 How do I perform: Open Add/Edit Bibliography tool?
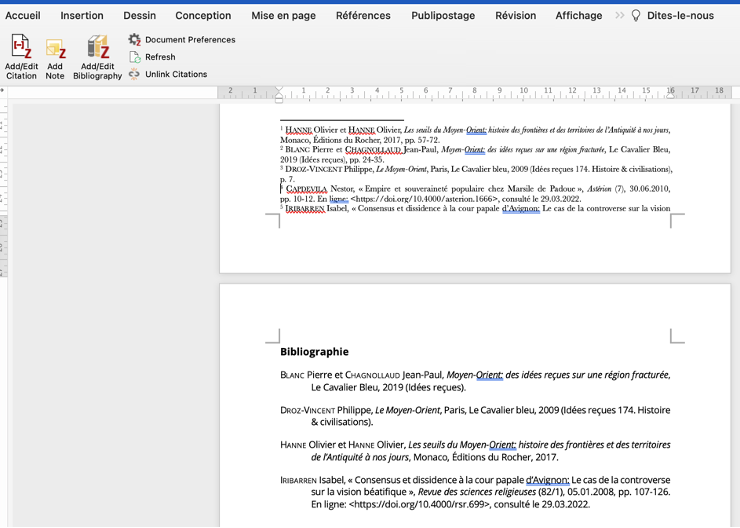click(x=97, y=47)
